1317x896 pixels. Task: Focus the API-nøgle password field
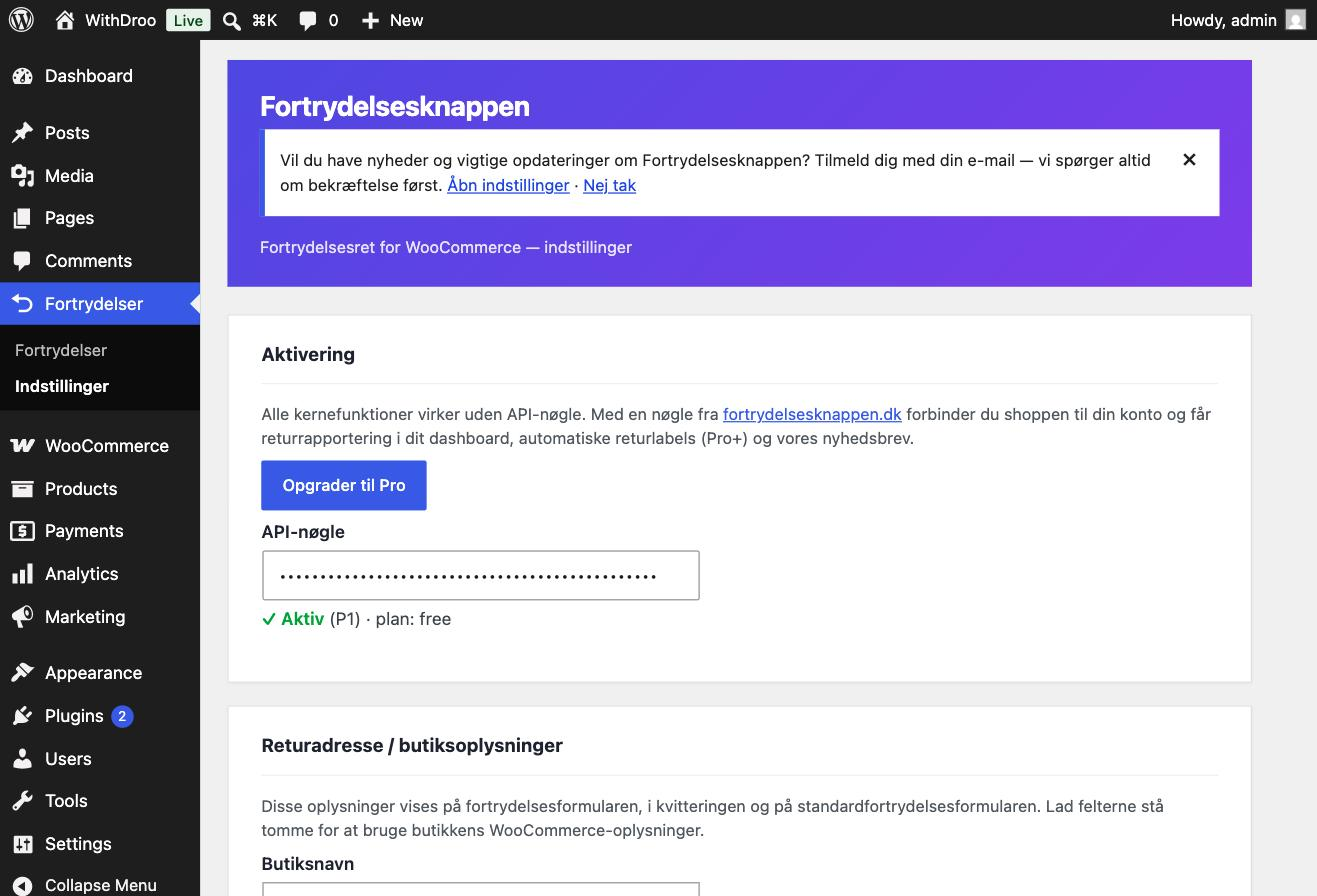480,576
